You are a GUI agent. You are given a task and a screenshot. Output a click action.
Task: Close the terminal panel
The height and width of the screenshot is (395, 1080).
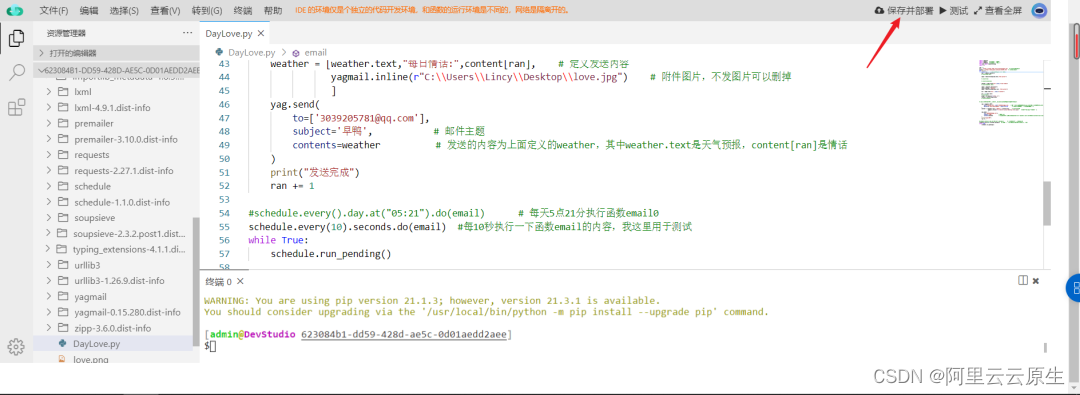(1036, 281)
